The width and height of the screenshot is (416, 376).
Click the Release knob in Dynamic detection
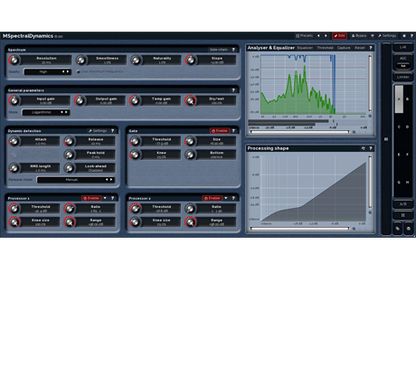click(x=69, y=141)
